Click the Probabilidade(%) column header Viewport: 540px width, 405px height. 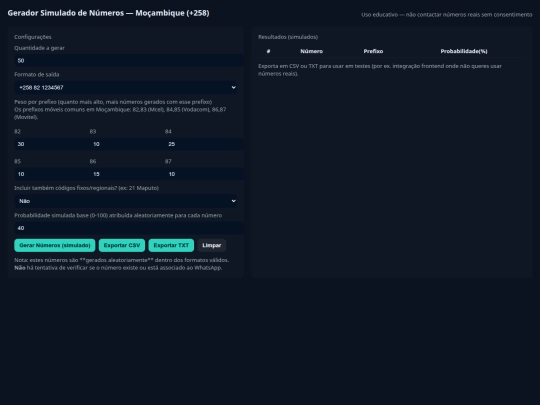coord(464,51)
